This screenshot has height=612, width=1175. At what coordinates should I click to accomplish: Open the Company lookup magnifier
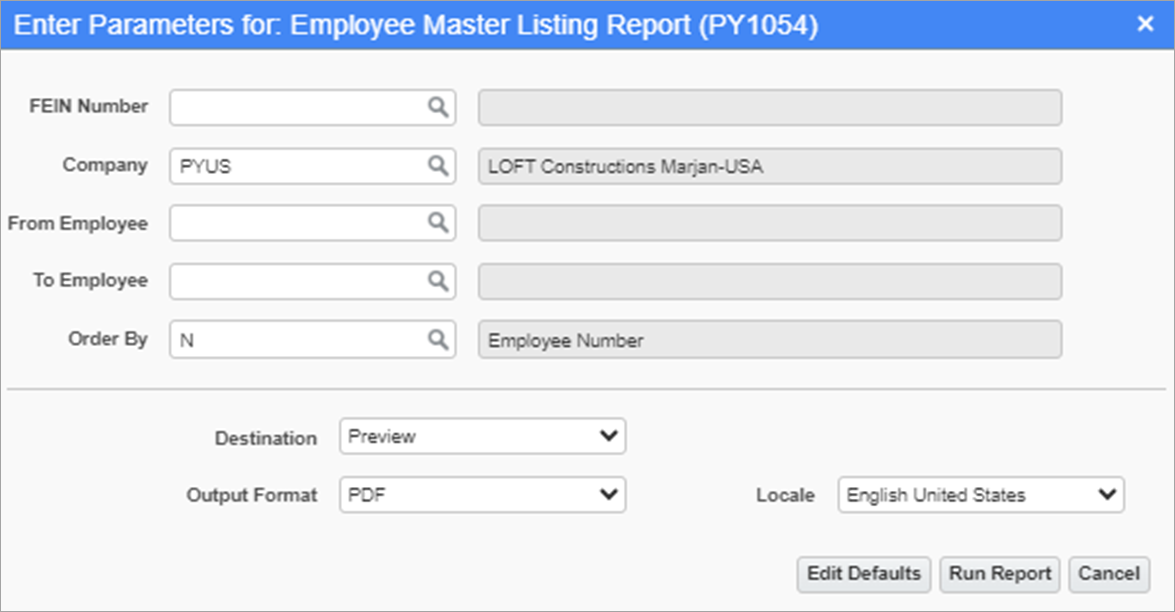tap(438, 166)
